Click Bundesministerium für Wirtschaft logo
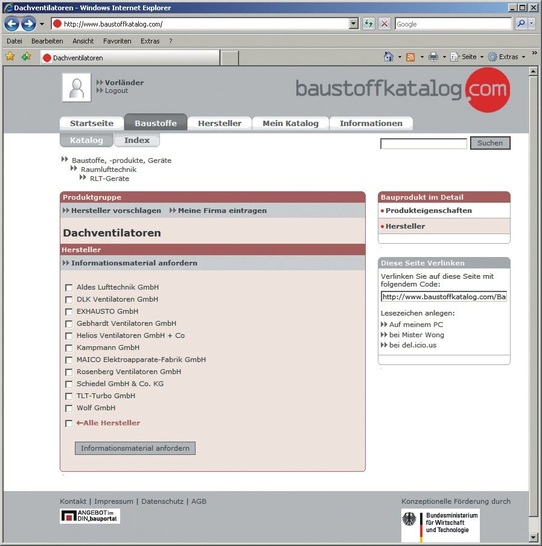Screen dimensions: 542x546 coord(440,525)
